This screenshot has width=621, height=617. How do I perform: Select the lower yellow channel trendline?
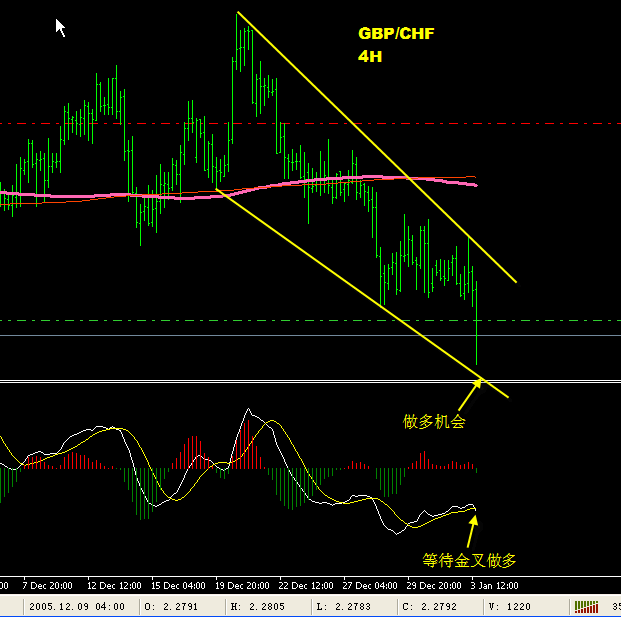point(362,293)
